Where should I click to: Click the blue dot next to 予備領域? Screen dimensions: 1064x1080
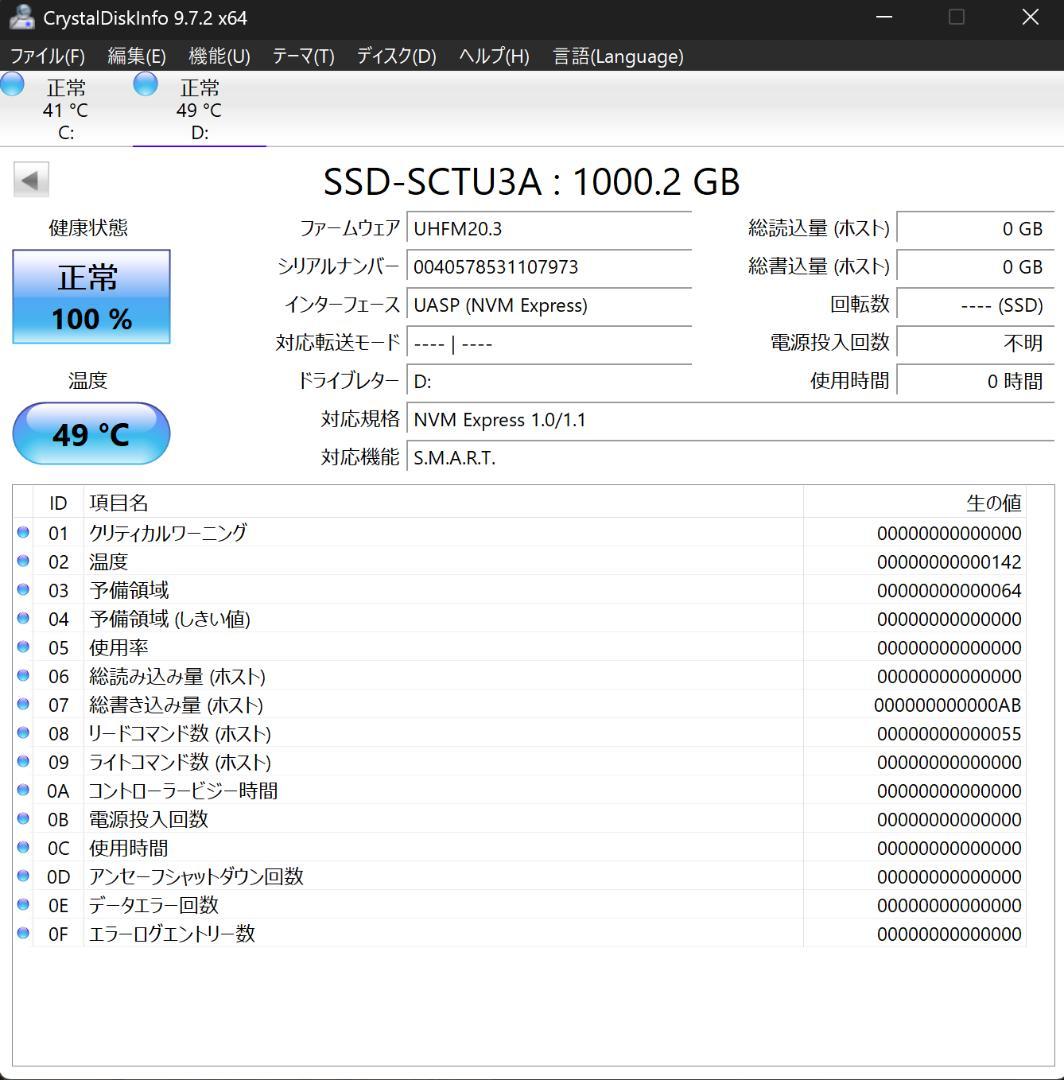22,590
